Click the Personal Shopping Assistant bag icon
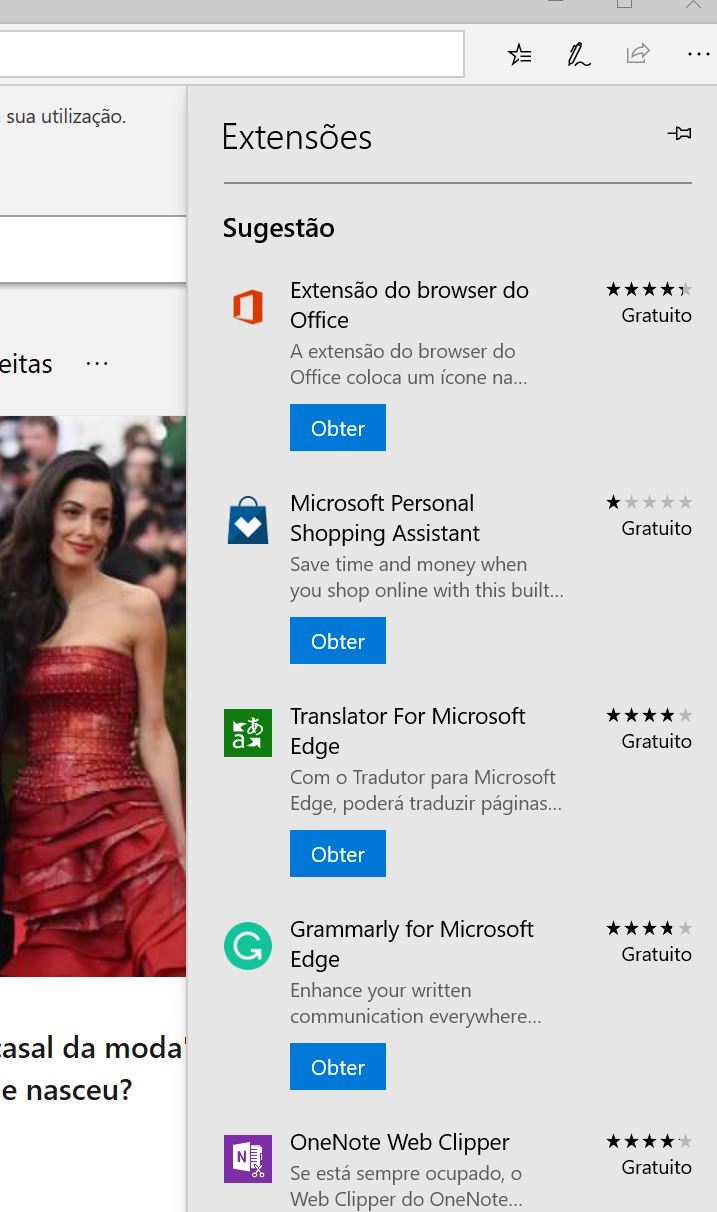This screenshot has width=717, height=1212. [248, 520]
